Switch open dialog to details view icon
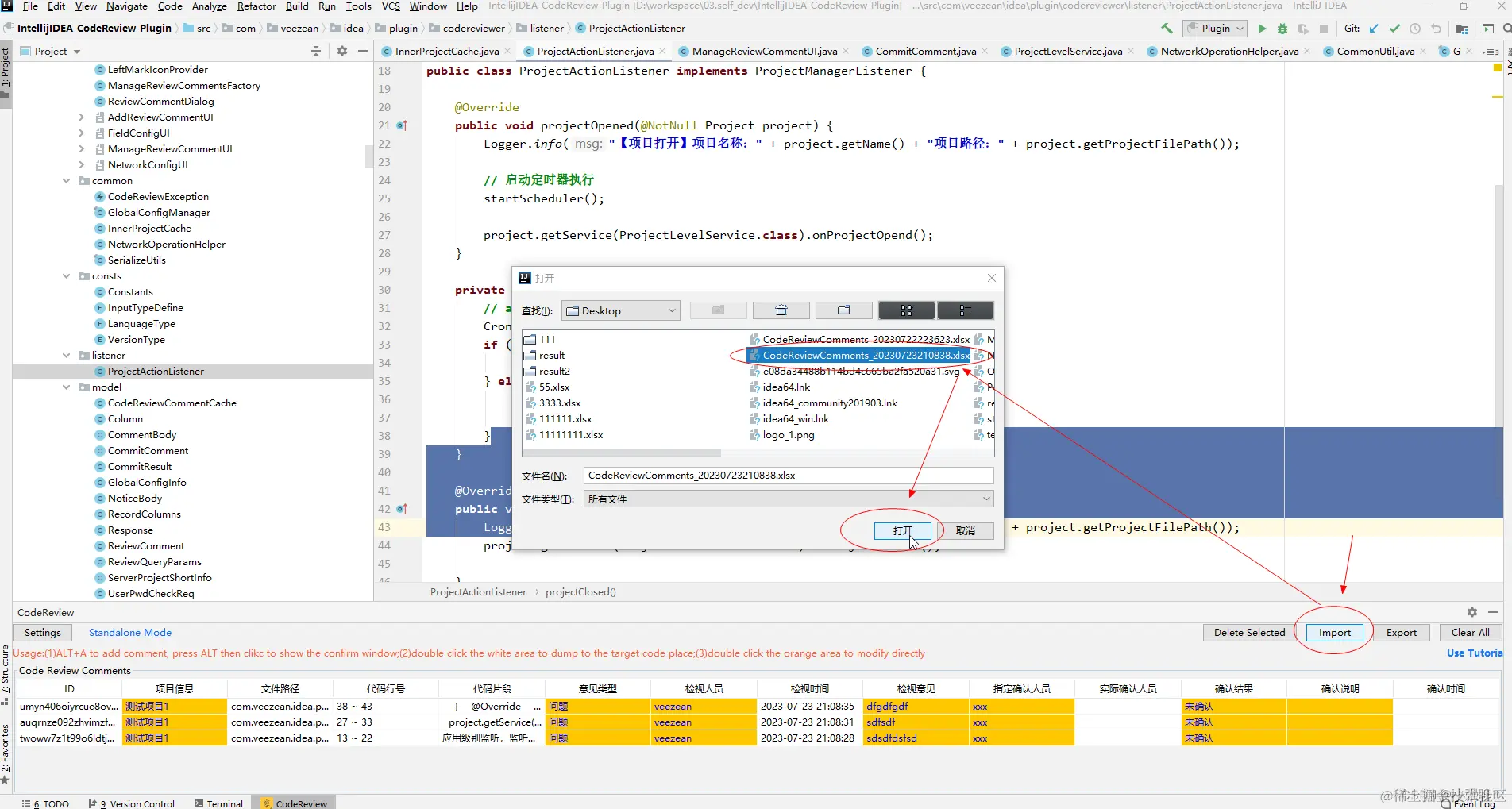 [x=966, y=310]
